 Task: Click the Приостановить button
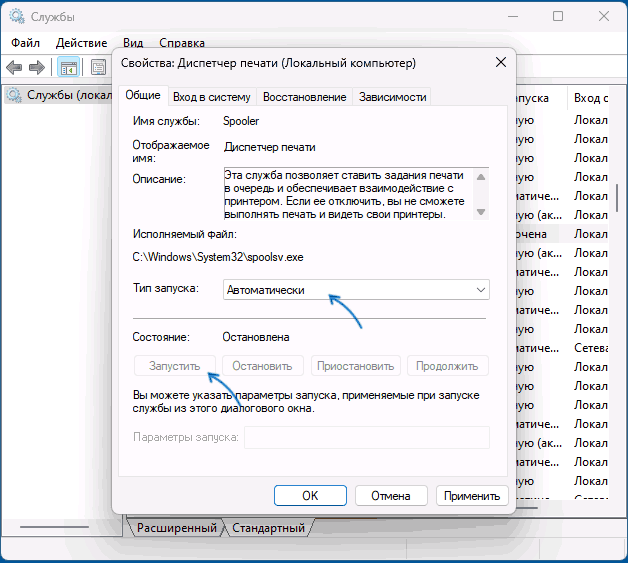(x=356, y=366)
